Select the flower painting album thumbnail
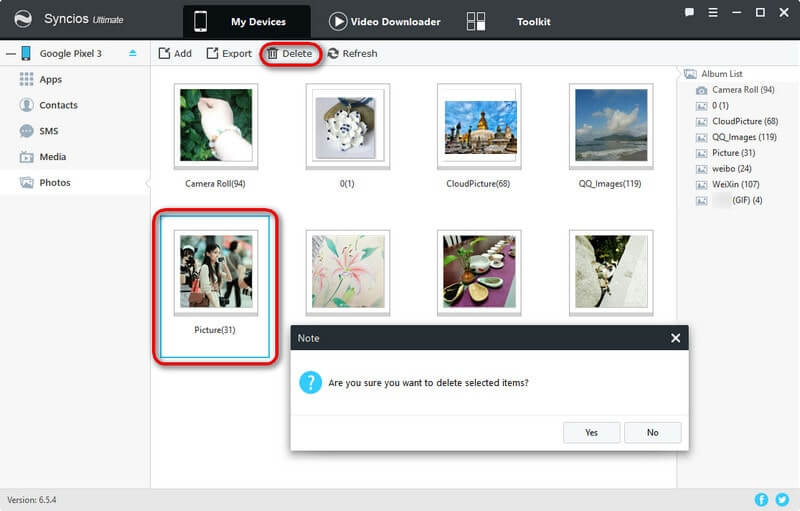Image resolution: width=800 pixels, height=511 pixels. pyautogui.click(x=347, y=272)
